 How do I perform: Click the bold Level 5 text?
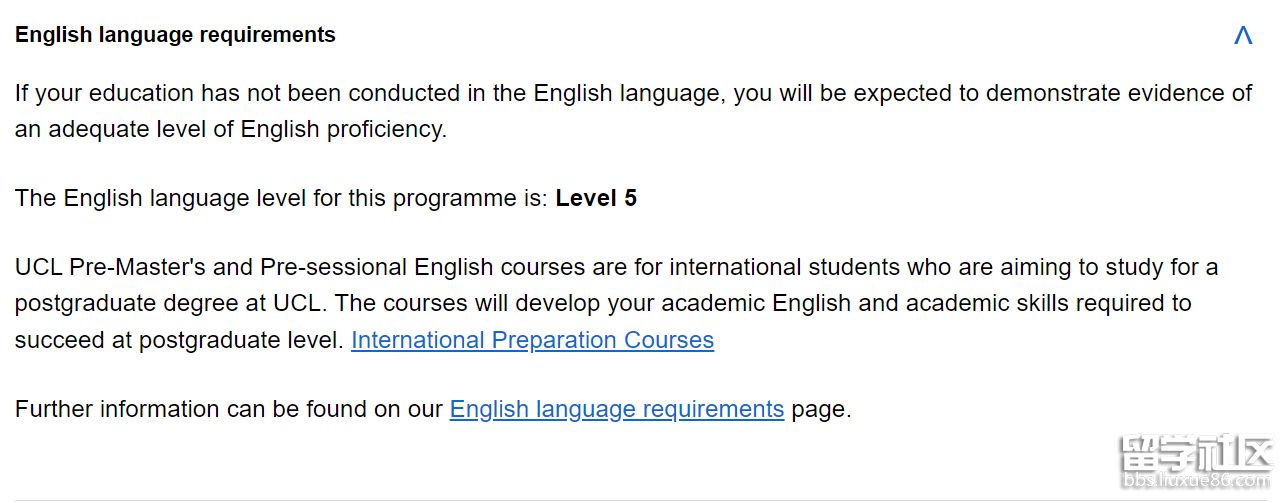596,198
